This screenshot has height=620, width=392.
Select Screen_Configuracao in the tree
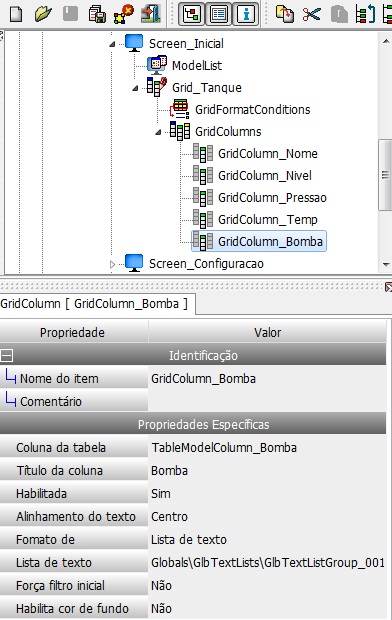206,264
